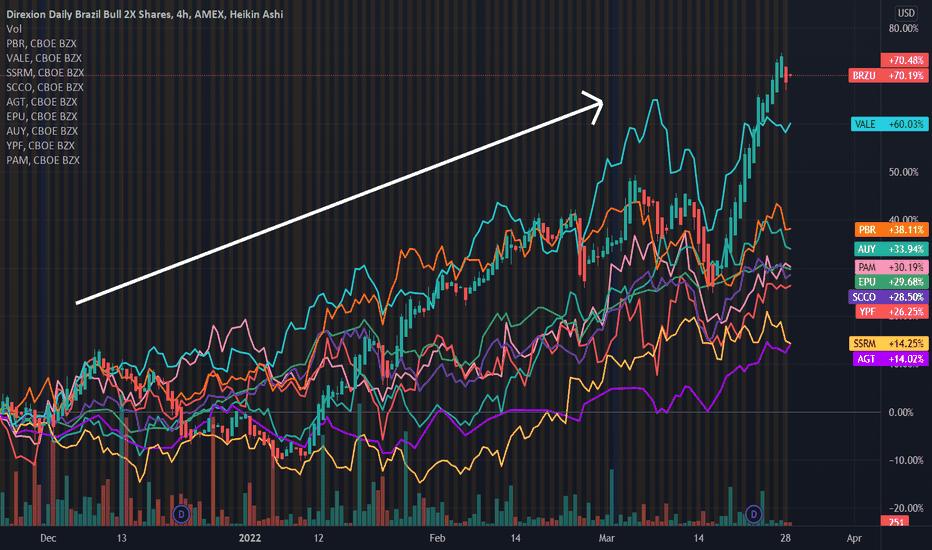Click the Feb date label
This screenshot has height=550, width=932.
click(437, 538)
